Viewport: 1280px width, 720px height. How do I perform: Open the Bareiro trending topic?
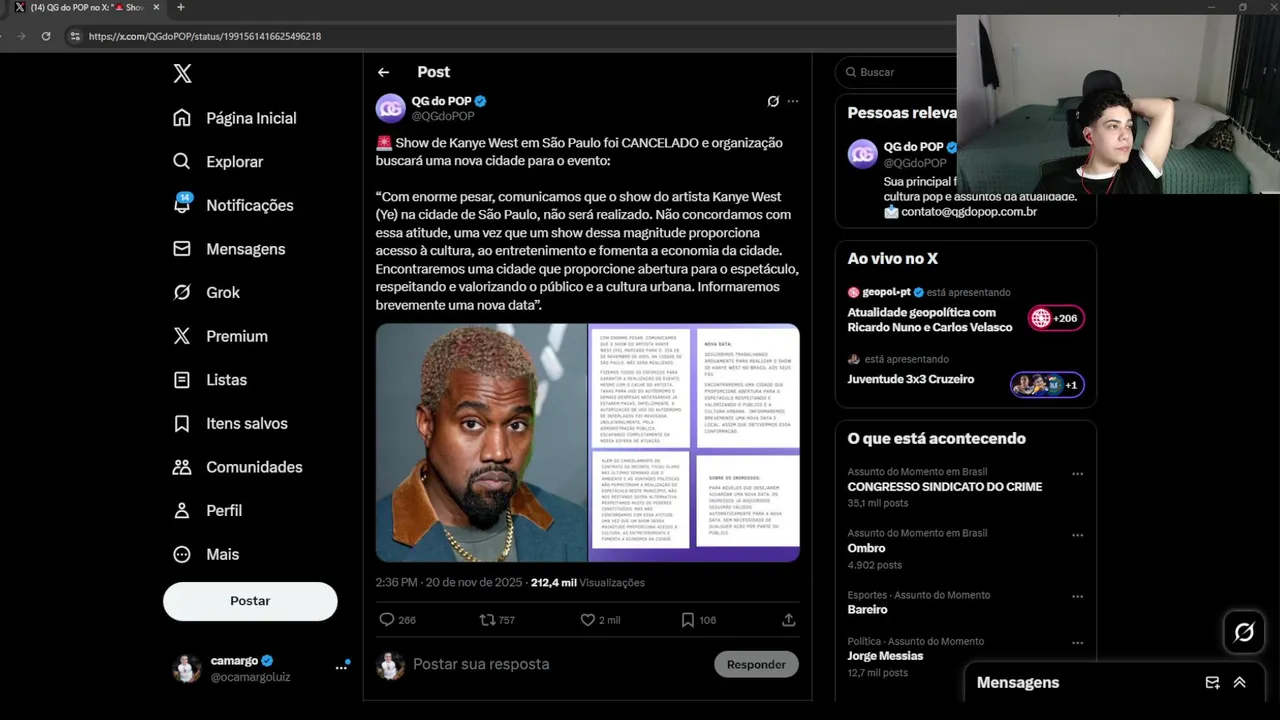(x=868, y=609)
